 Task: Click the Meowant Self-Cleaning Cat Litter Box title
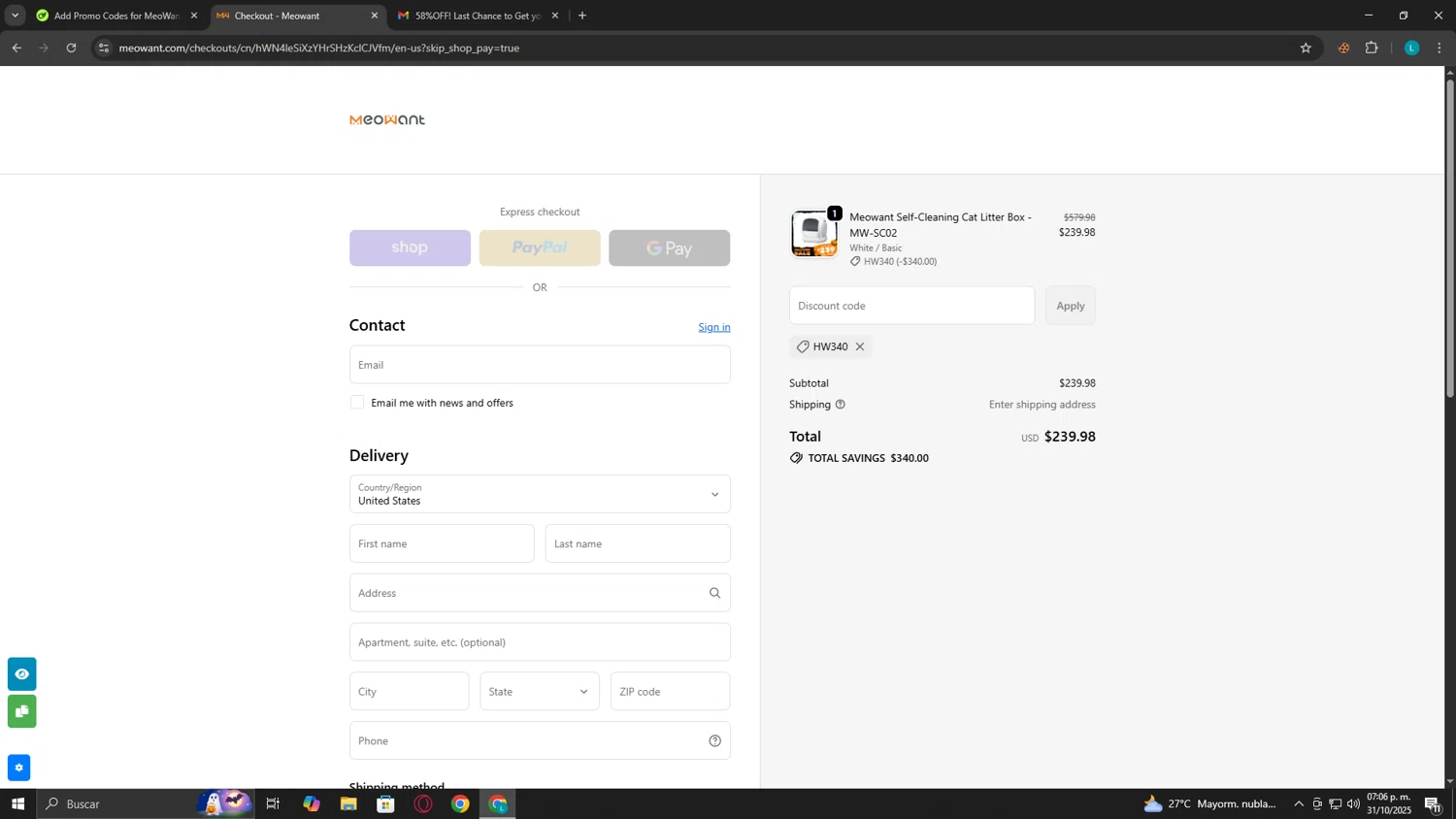941,225
